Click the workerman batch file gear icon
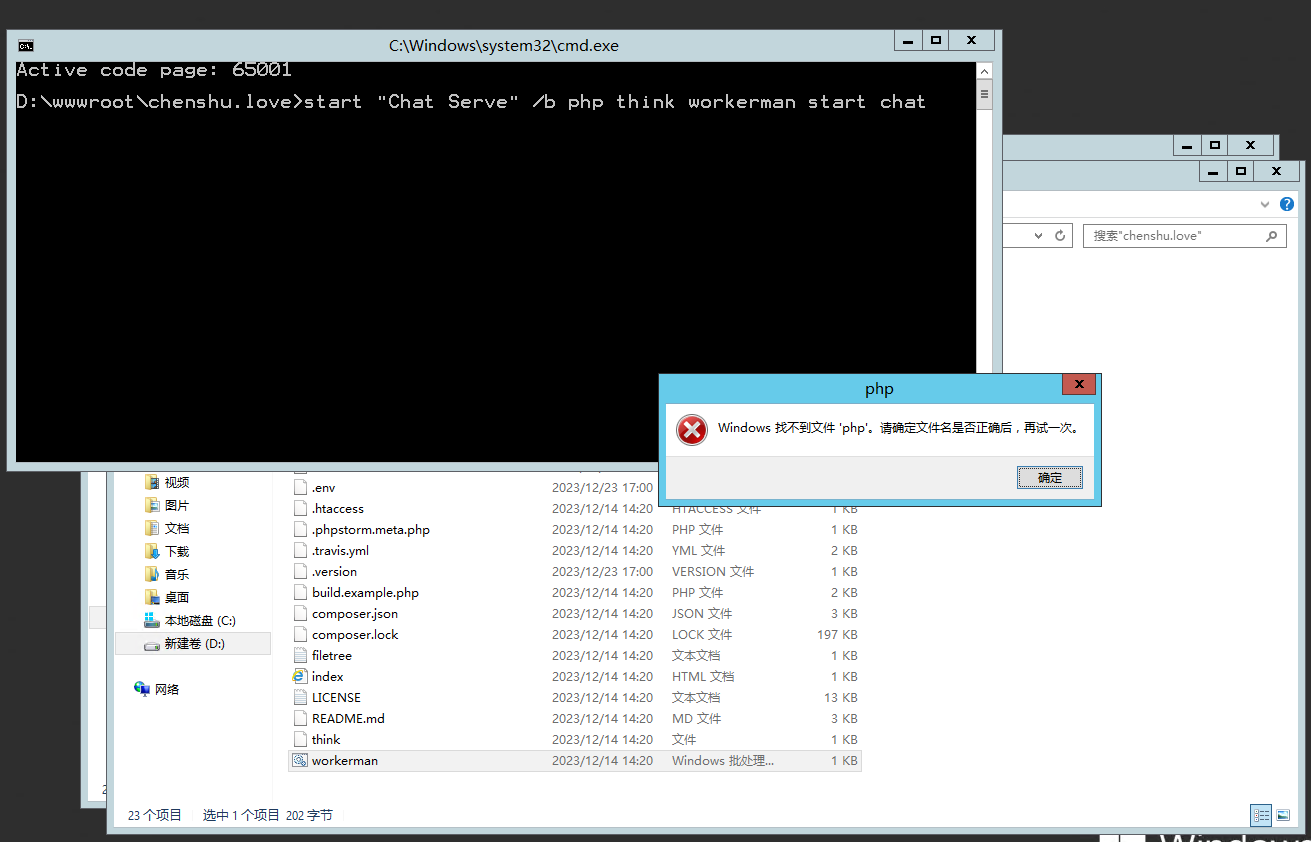Viewport: 1311px width, 842px height. click(300, 761)
